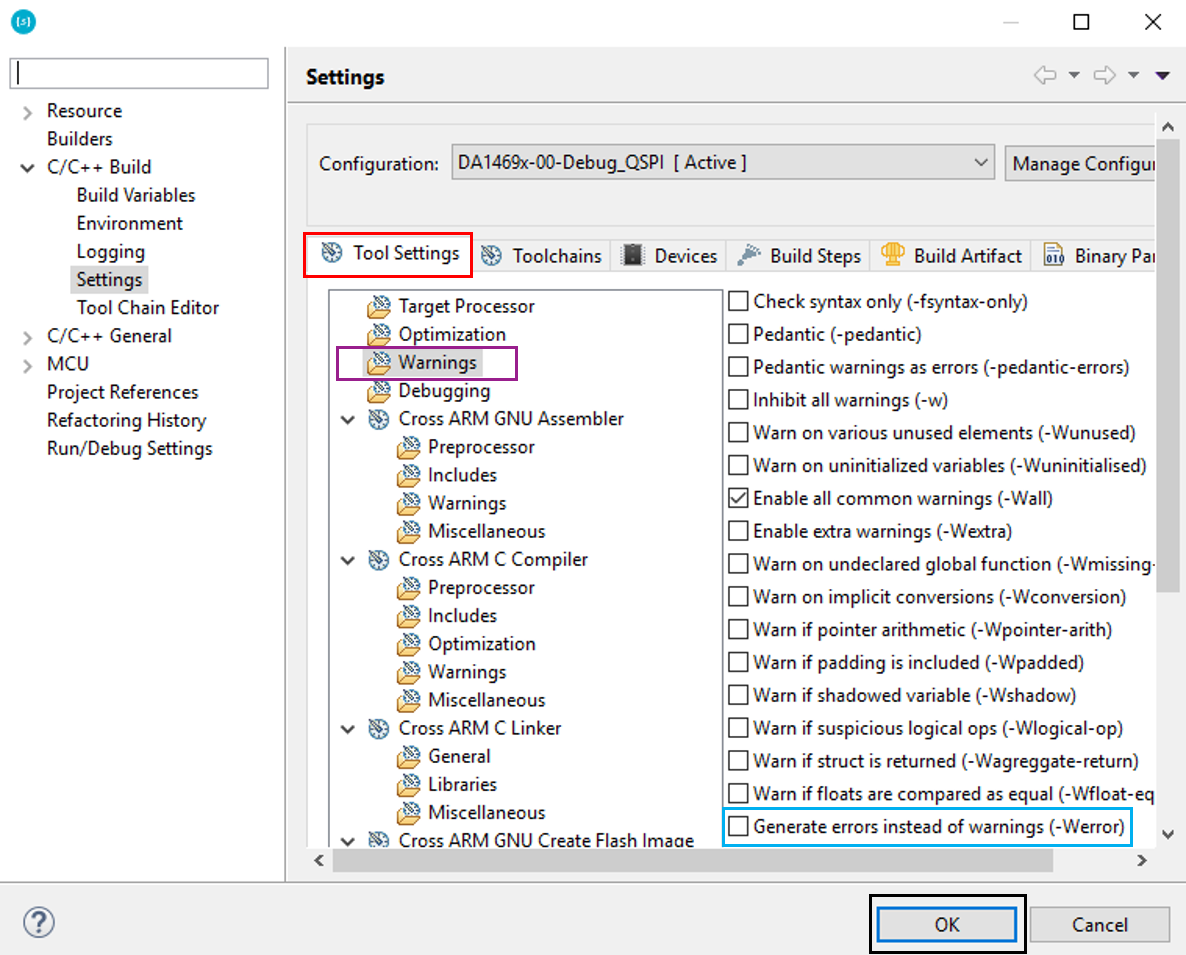1186x955 pixels.
Task: Expand the C/C++ General node
Action: [27, 337]
